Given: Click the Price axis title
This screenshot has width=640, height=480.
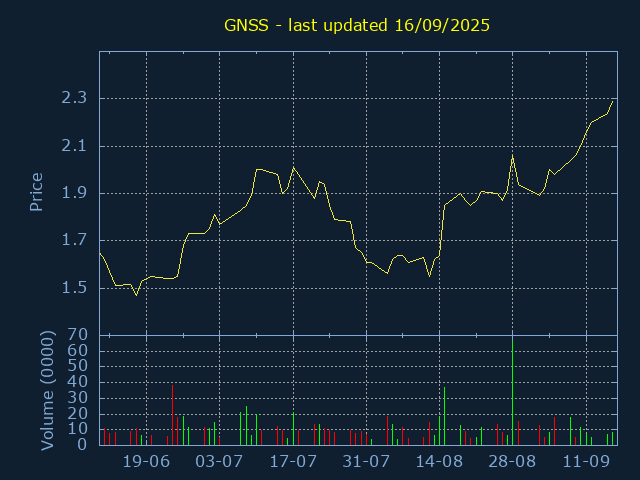Looking at the screenshot, I should coord(36,192).
